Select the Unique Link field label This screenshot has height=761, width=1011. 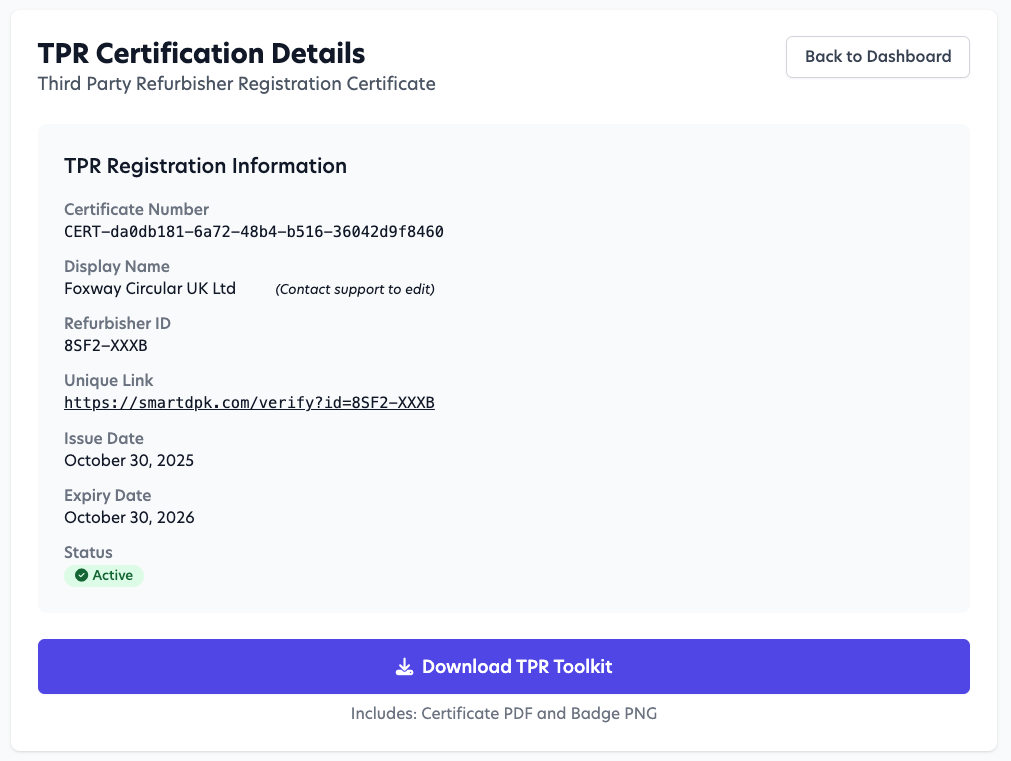point(108,380)
